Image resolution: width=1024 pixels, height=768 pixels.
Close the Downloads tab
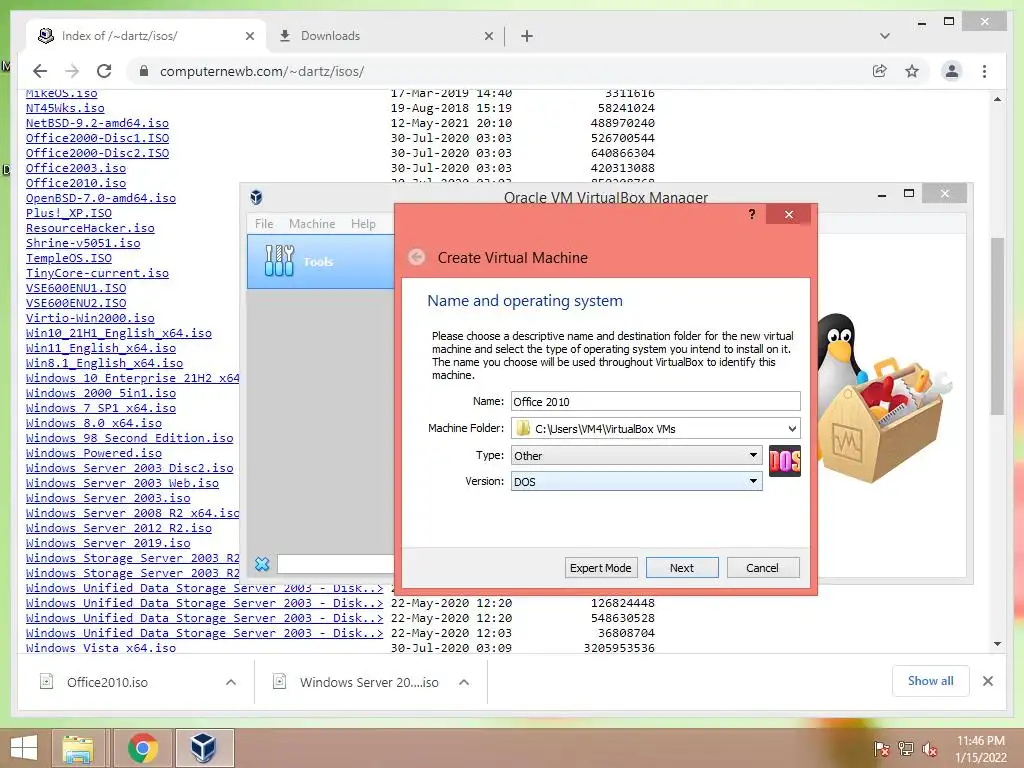click(488, 36)
